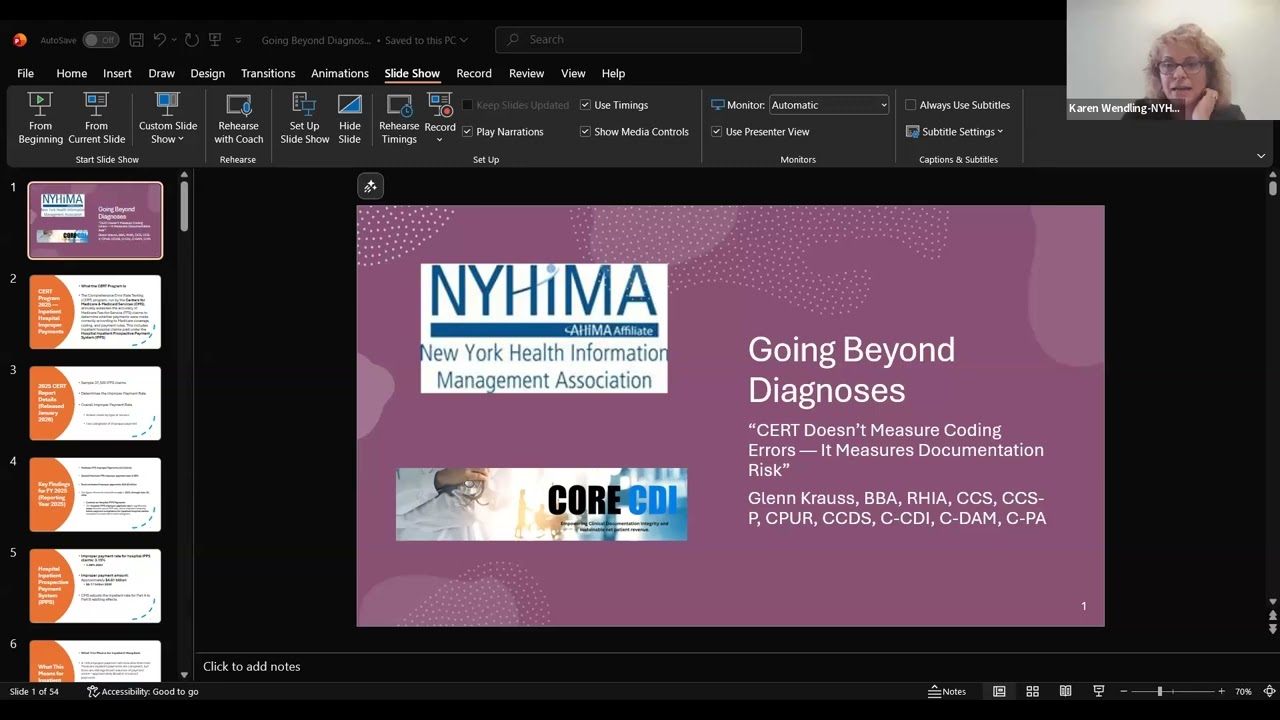Open the Animations tab
1280x720 pixels.
340,73
